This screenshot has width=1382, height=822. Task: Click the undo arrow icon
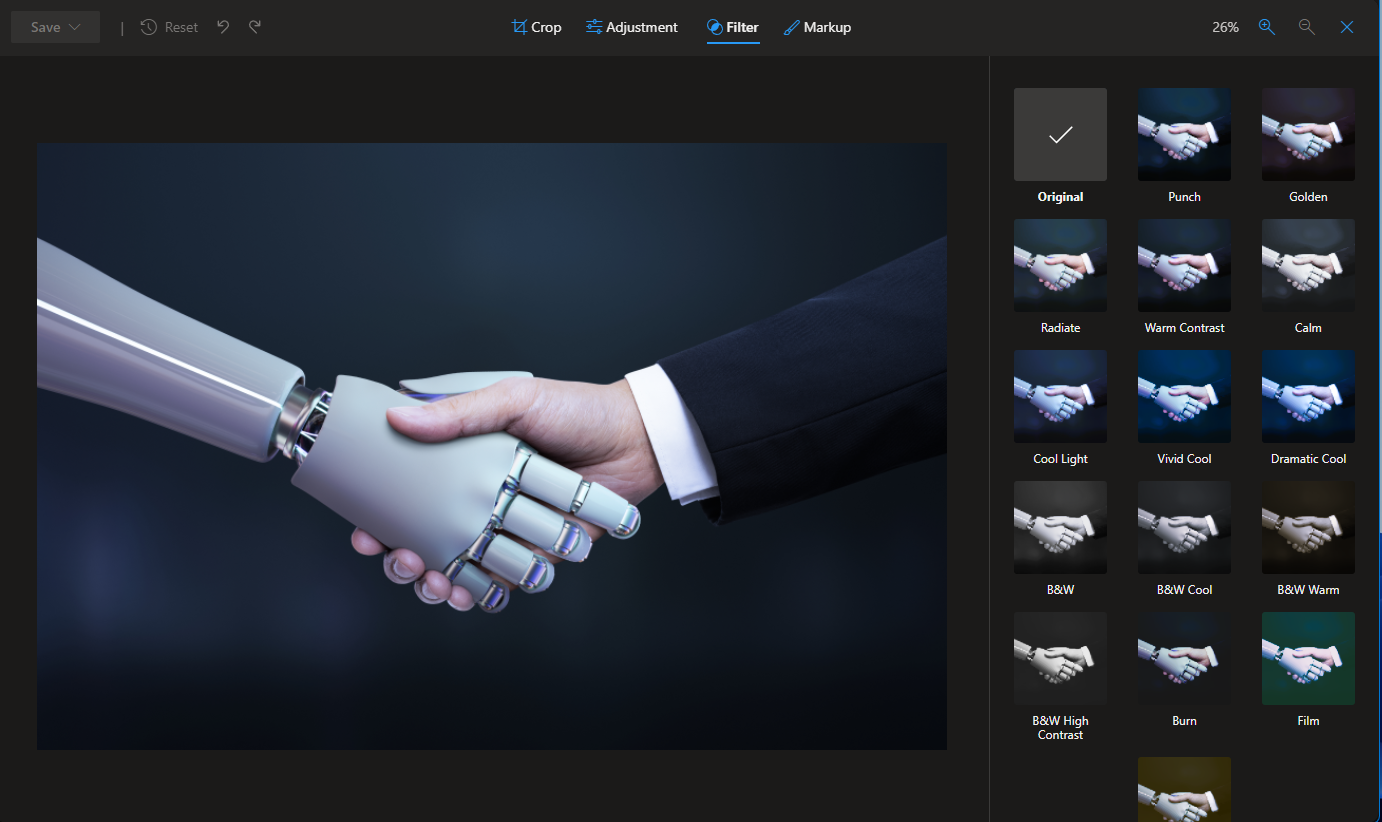(223, 27)
